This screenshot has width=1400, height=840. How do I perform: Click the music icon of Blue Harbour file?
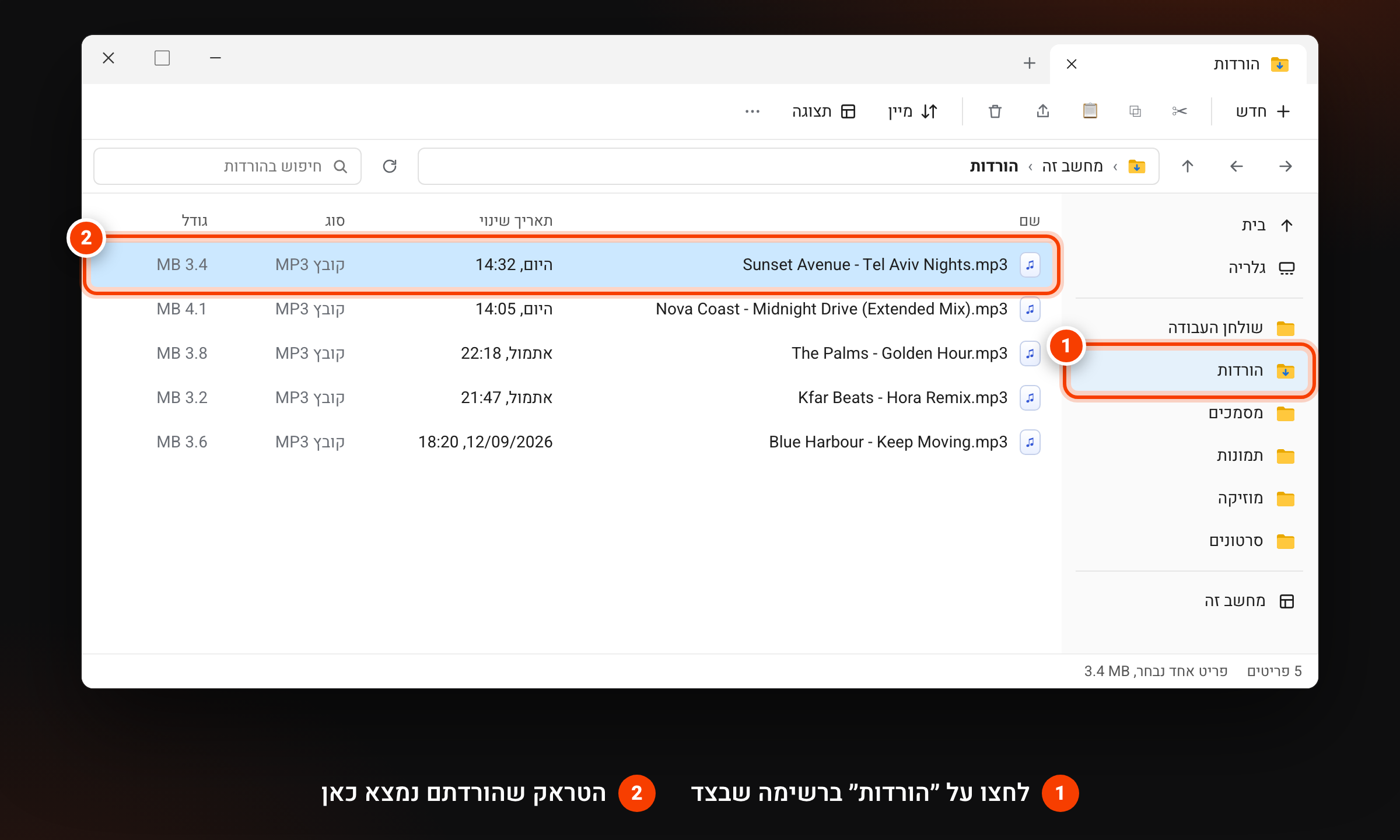1030,442
